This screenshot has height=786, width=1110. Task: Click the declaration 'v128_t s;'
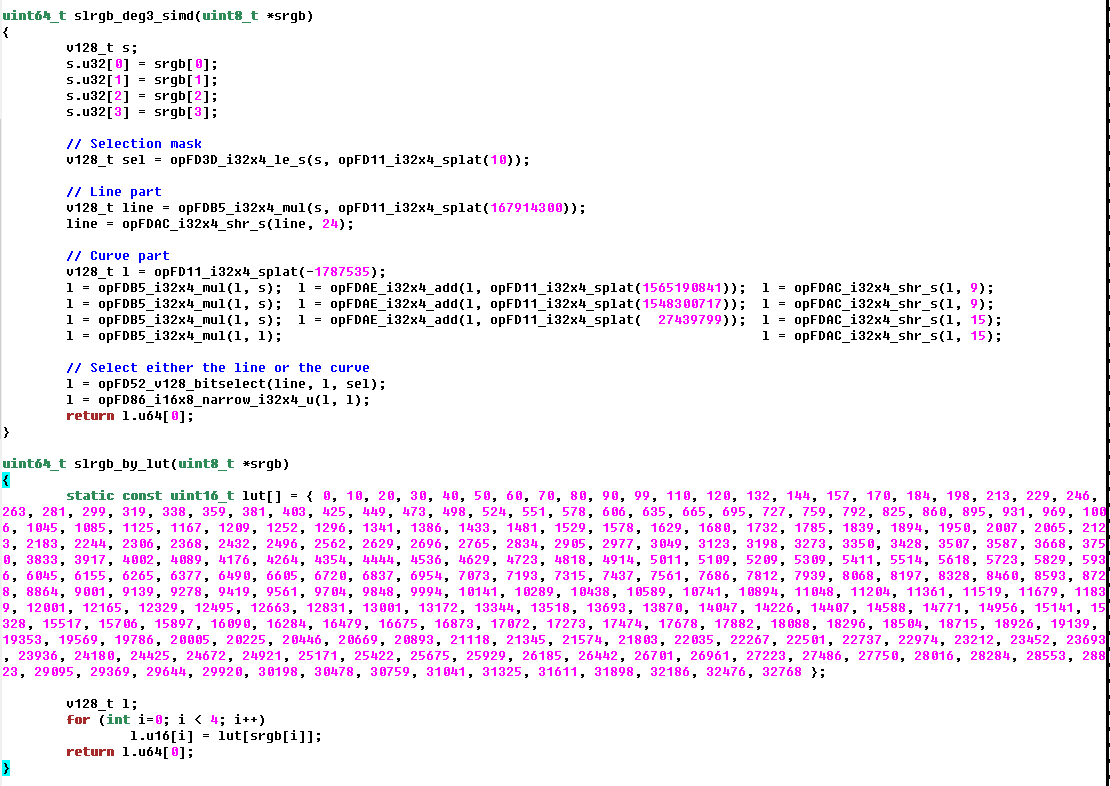coord(102,47)
